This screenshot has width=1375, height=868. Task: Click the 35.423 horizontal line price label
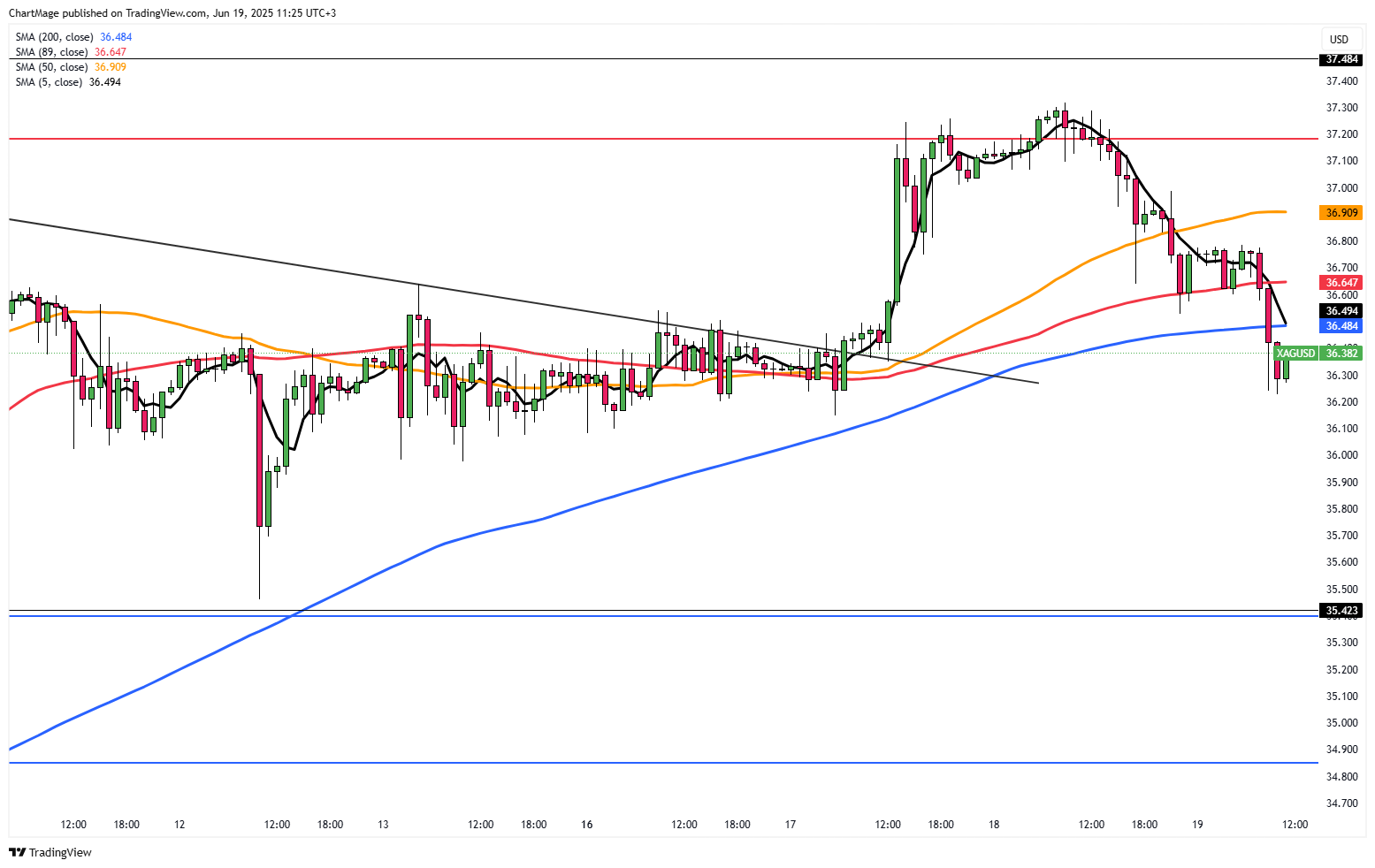point(1341,610)
